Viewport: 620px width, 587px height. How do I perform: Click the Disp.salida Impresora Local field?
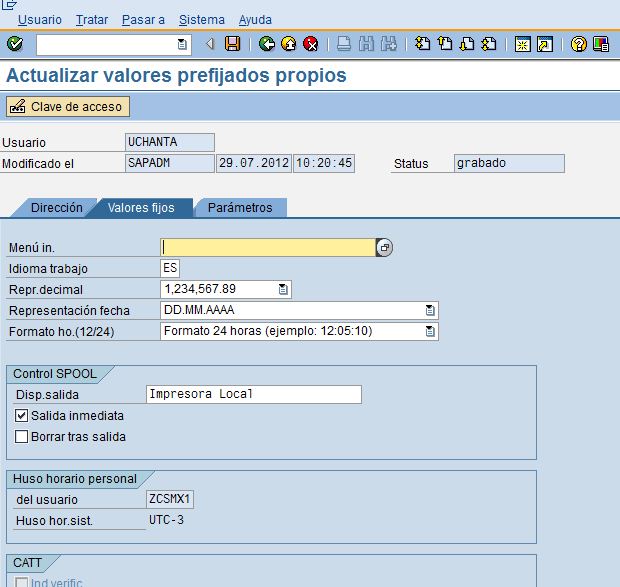click(x=254, y=394)
